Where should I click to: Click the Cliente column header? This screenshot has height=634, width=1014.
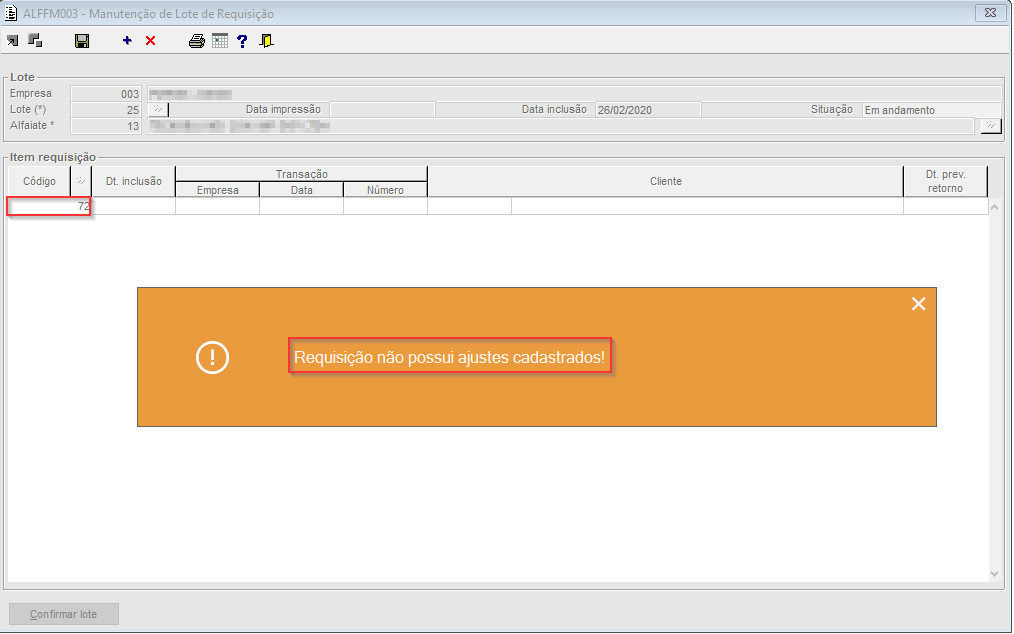[x=665, y=181]
